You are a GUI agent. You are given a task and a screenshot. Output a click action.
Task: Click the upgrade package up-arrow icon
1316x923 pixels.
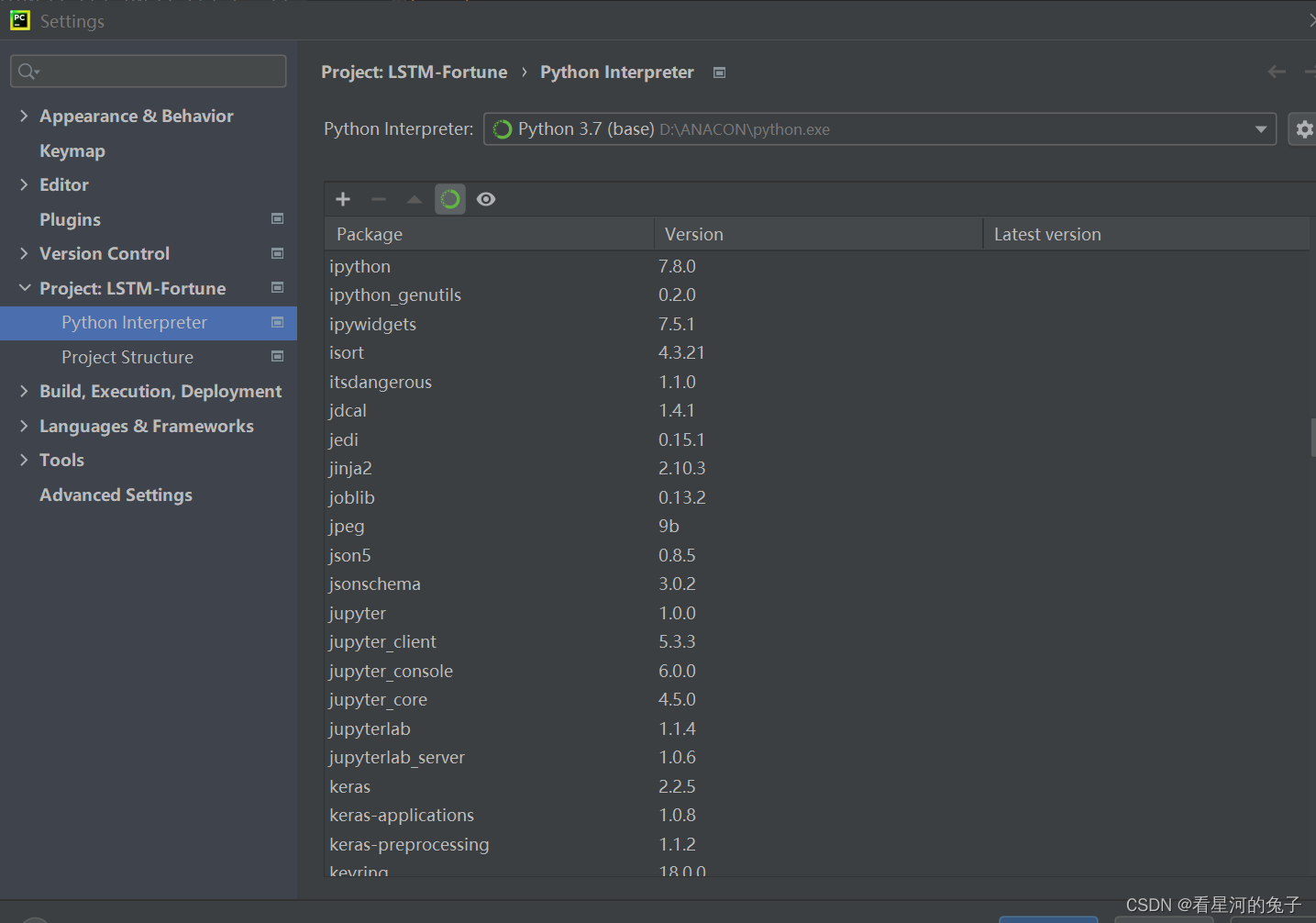(x=415, y=199)
